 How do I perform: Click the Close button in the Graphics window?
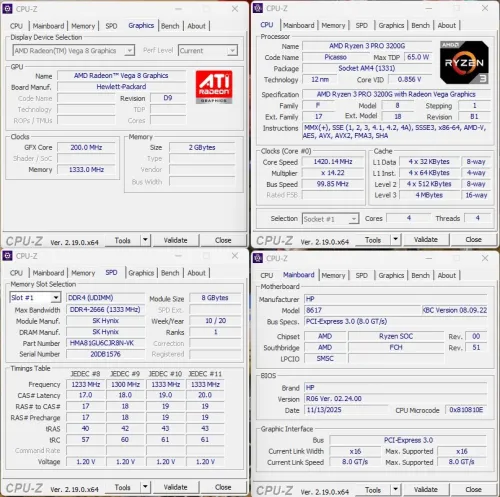tap(223, 240)
